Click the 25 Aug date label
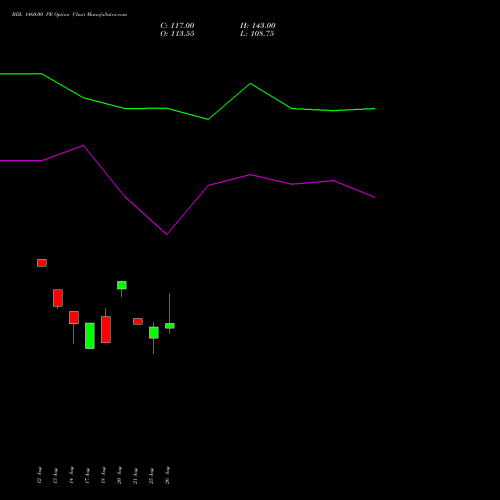The width and height of the screenshot is (500, 500). click(151, 475)
